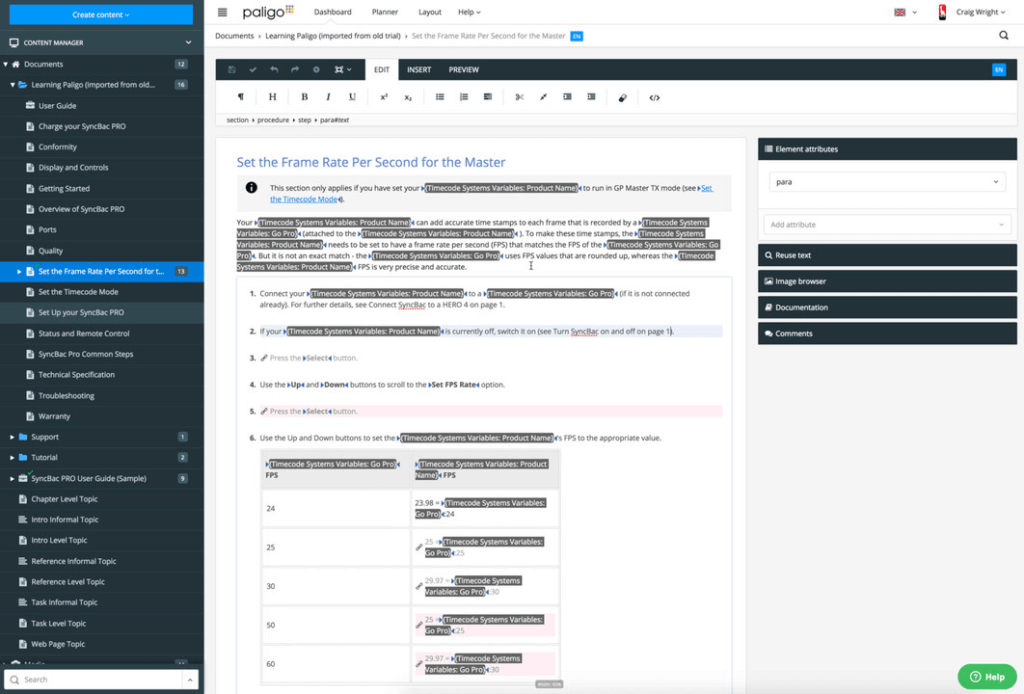Image resolution: width=1024 pixels, height=694 pixels.
Task: Click the Paligo logo
Action: point(268,12)
